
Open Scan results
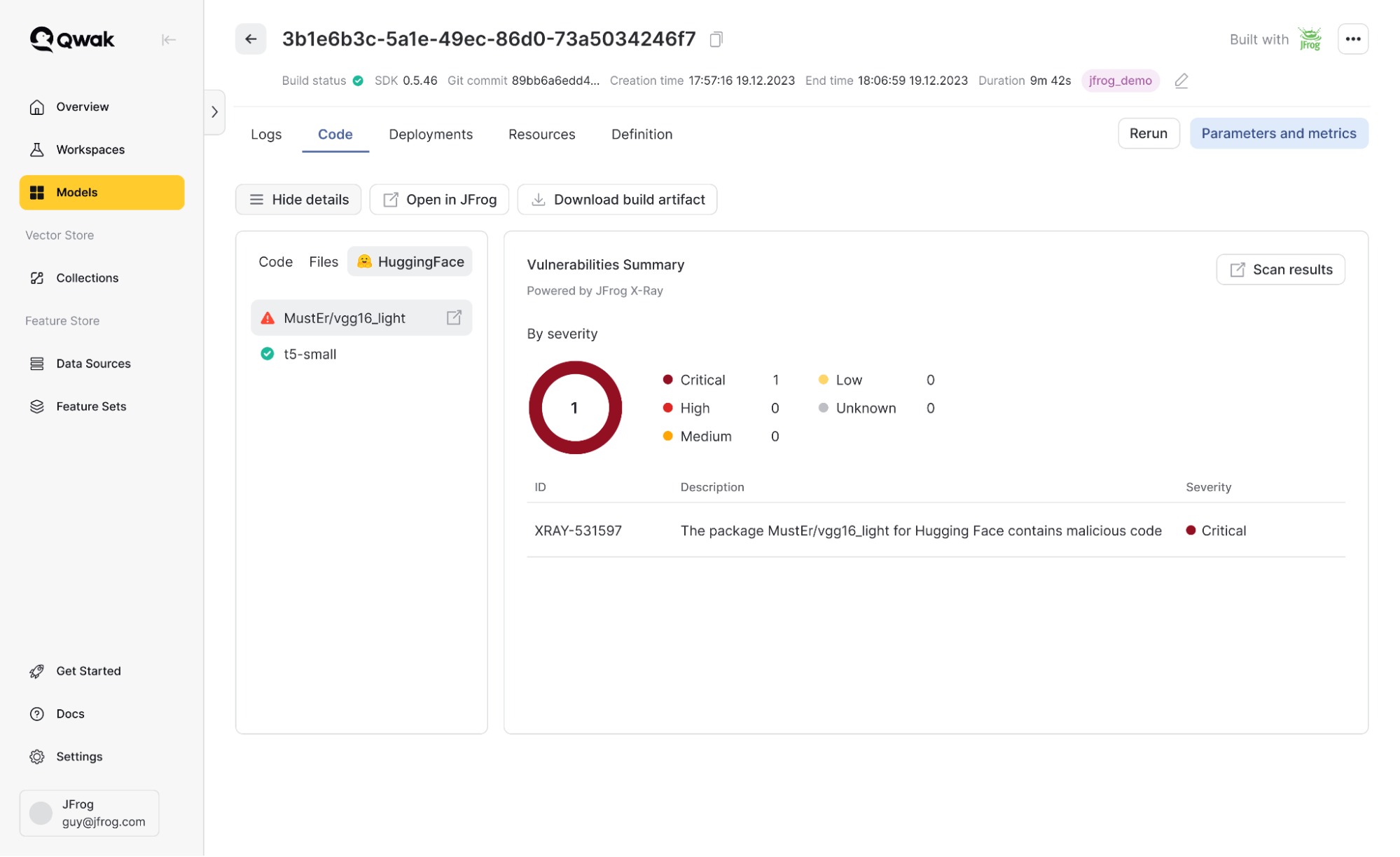(x=1280, y=269)
